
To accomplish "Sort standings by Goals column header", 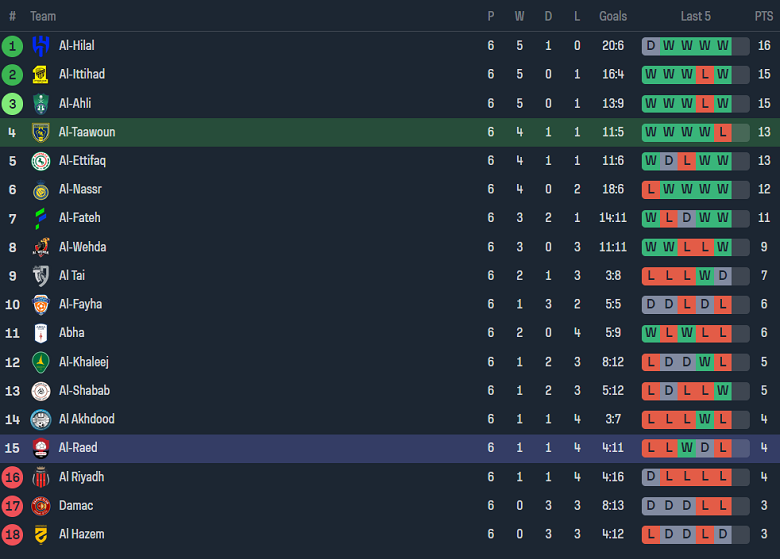I will point(613,16).
